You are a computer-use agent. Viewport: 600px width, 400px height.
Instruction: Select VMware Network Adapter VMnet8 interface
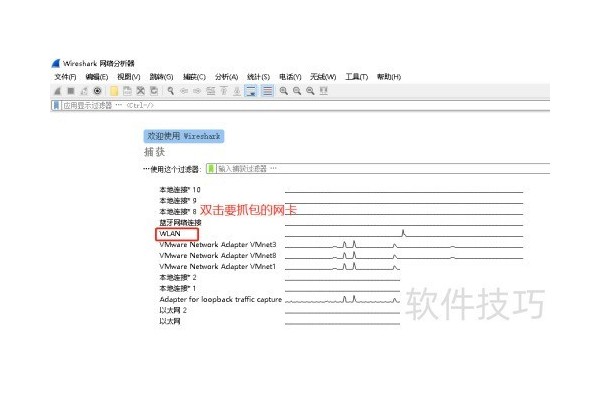218,255
